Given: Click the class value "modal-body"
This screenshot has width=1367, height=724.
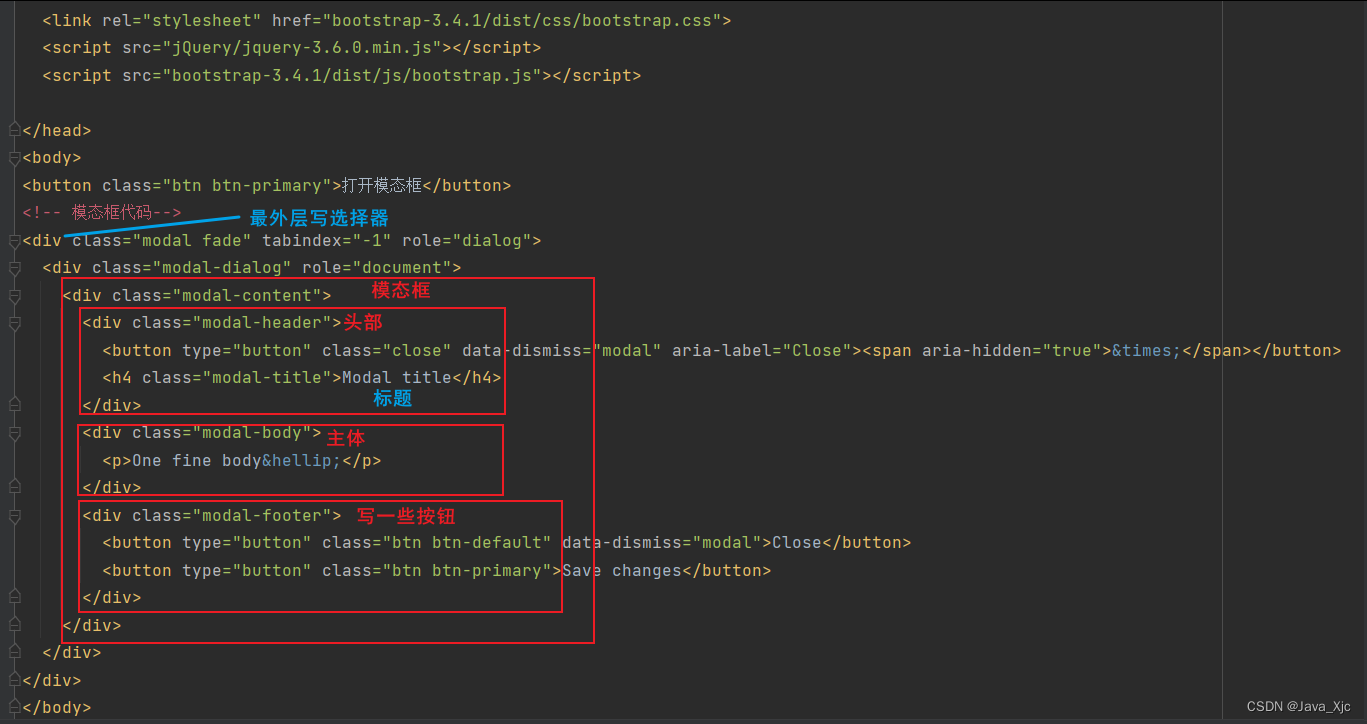Looking at the screenshot, I should tap(252, 433).
